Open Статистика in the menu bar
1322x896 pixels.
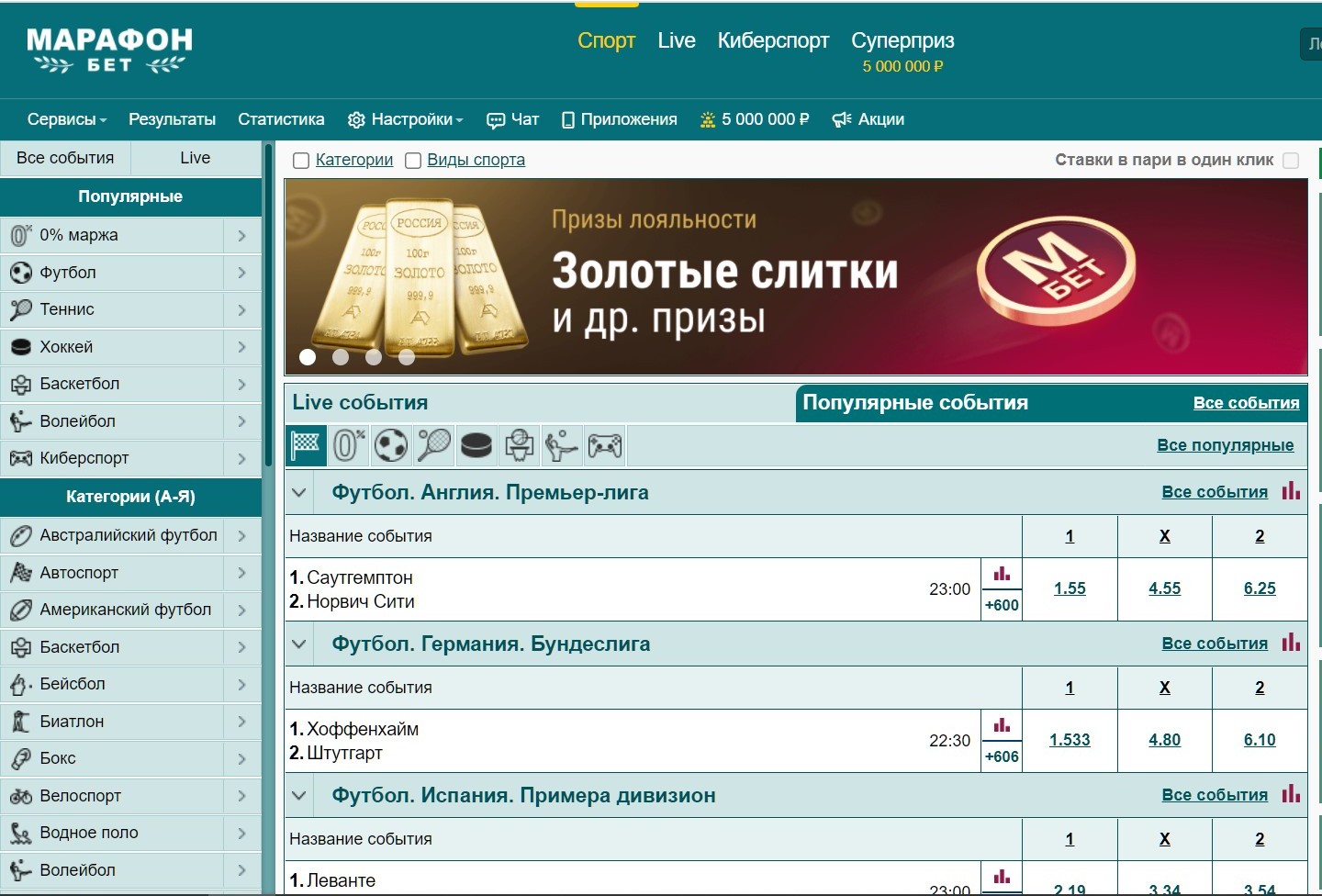coord(281,119)
